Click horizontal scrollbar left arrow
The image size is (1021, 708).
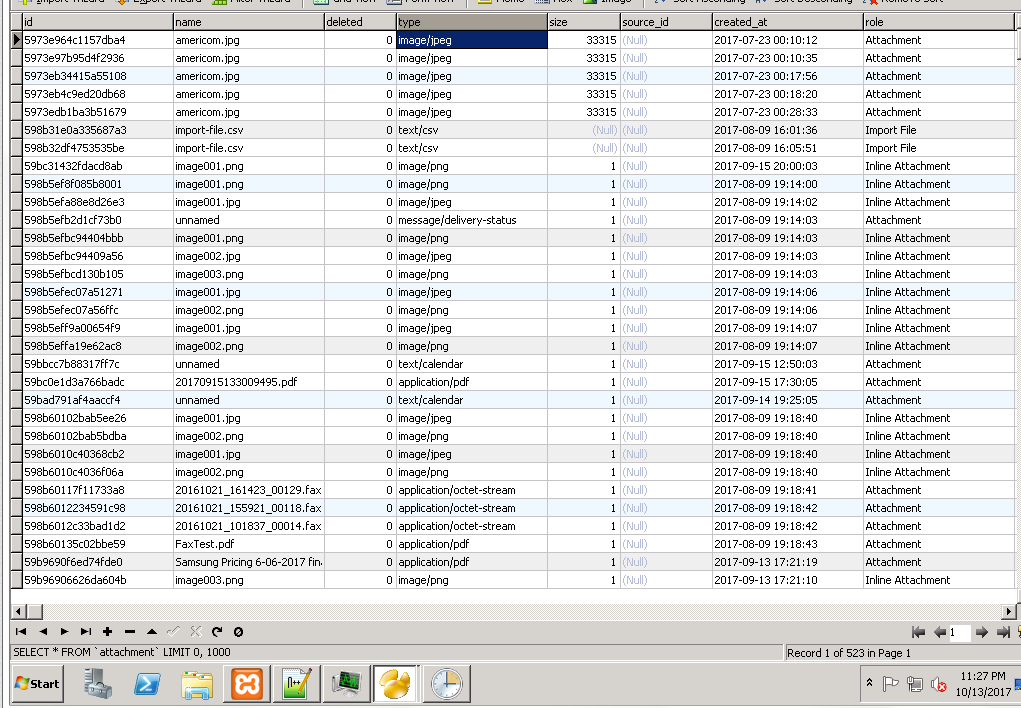(x=17, y=611)
